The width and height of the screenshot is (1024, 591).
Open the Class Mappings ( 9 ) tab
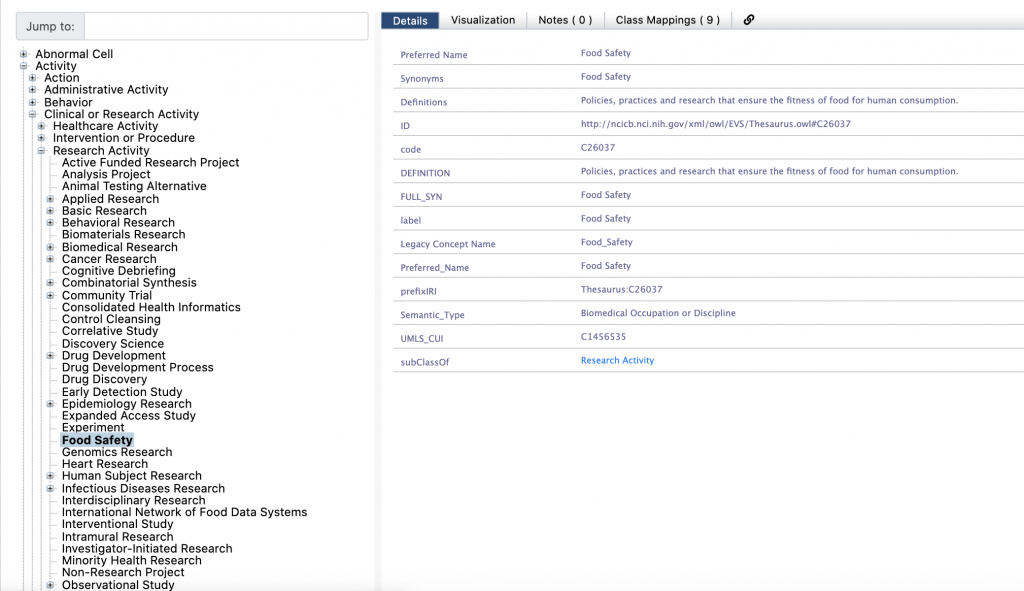pyautogui.click(x=667, y=20)
